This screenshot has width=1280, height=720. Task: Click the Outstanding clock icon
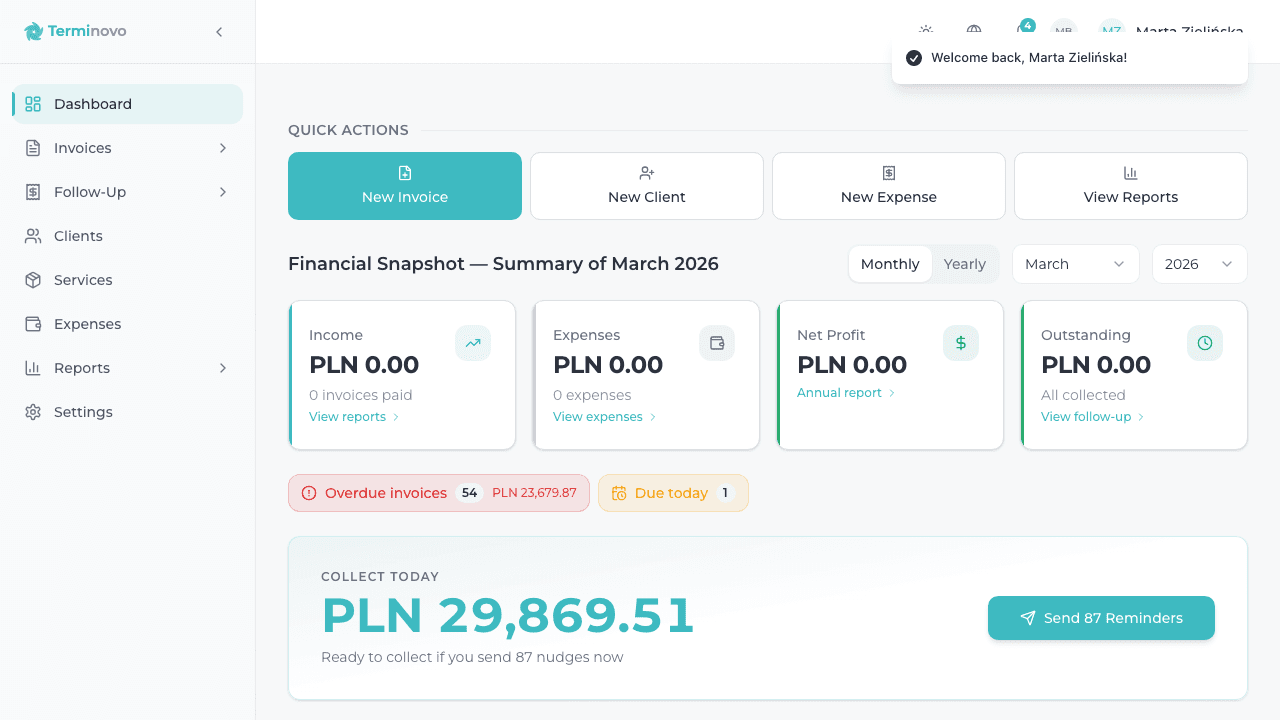click(x=1205, y=343)
